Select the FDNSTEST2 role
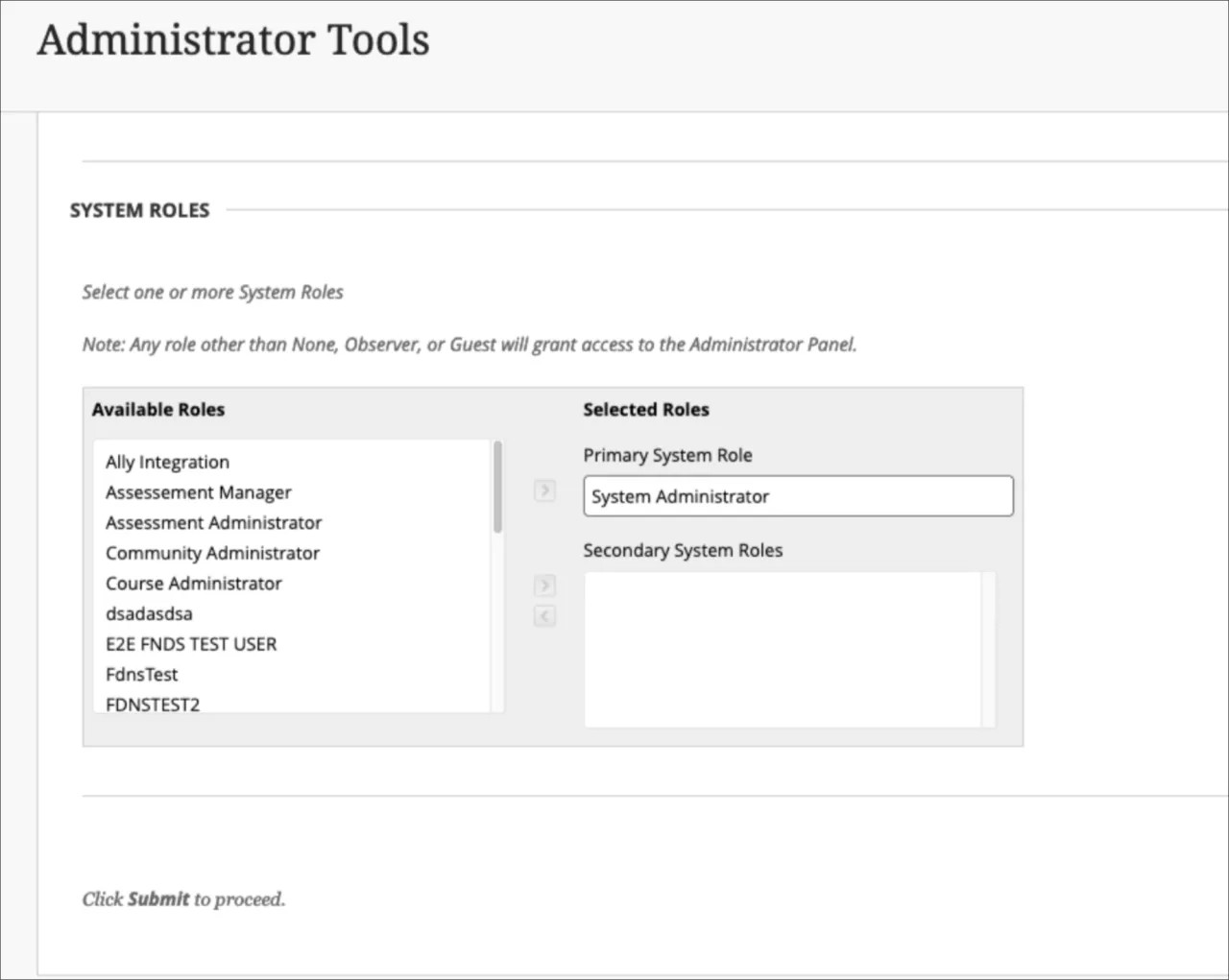 [x=152, y=704]
